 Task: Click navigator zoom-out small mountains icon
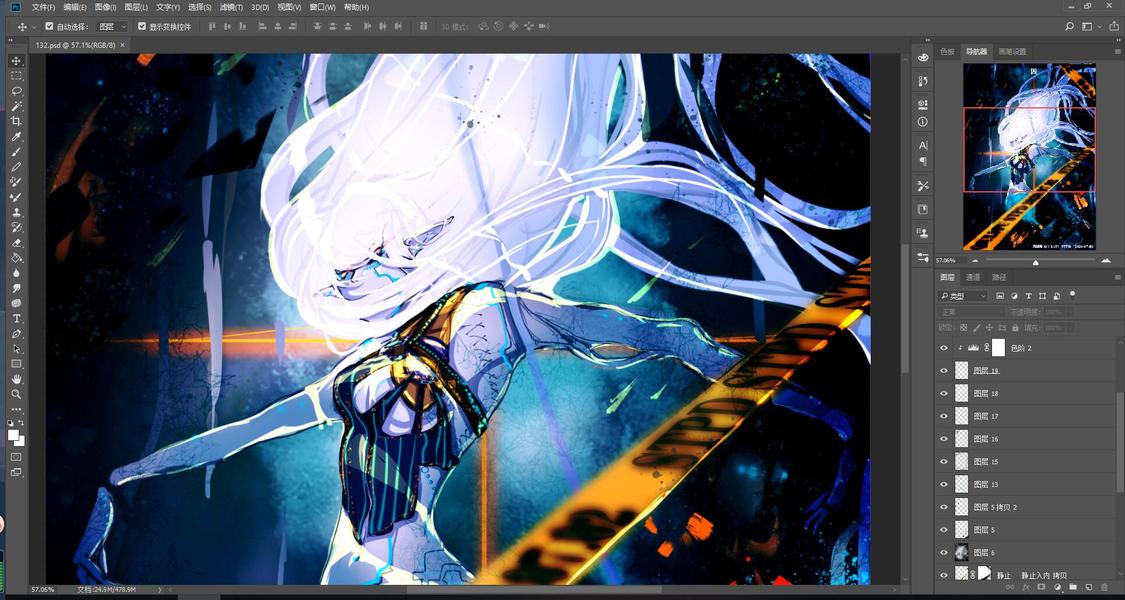point(974,261)
